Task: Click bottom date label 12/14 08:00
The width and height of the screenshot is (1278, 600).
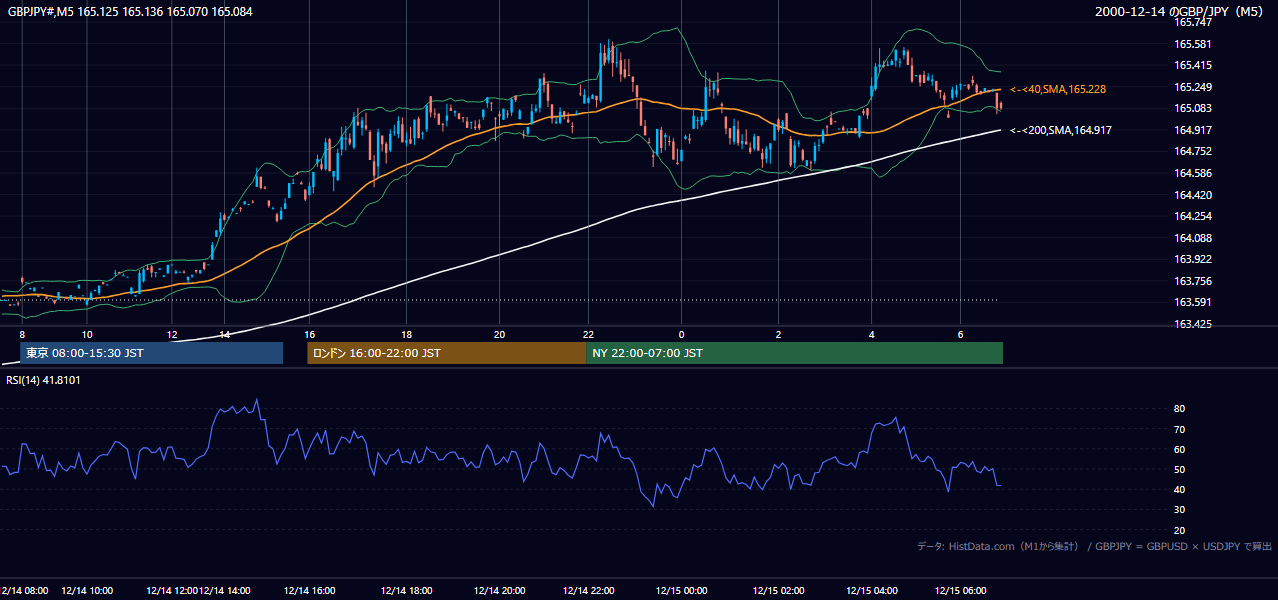Action: (24, 590)
